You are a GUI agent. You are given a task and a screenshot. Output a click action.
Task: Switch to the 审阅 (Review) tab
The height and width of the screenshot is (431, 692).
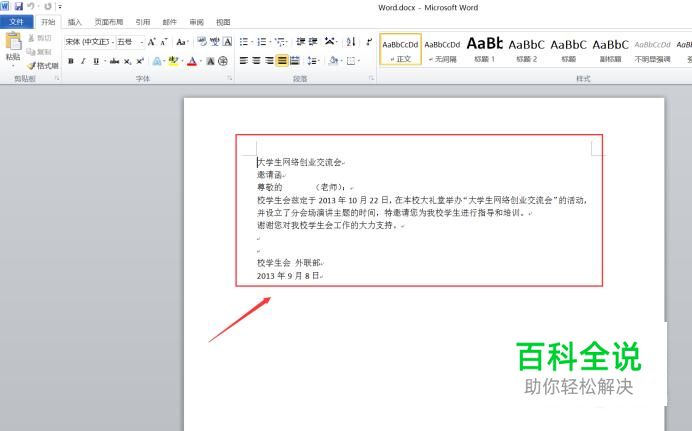196,22
